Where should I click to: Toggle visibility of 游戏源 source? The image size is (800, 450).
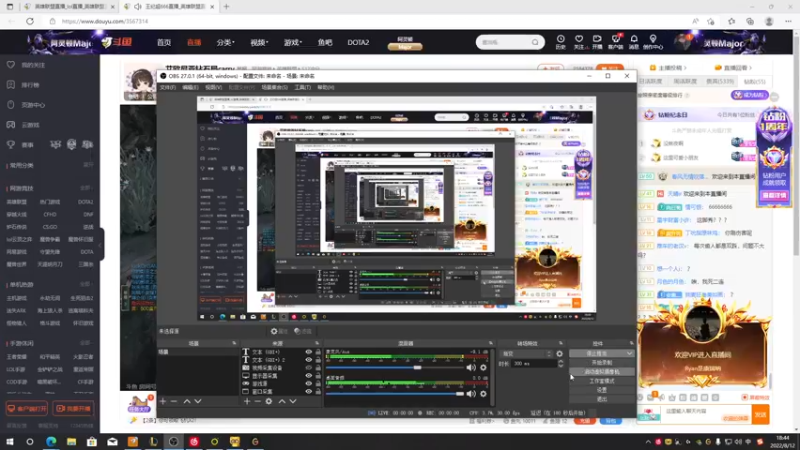tap(309, 383)
